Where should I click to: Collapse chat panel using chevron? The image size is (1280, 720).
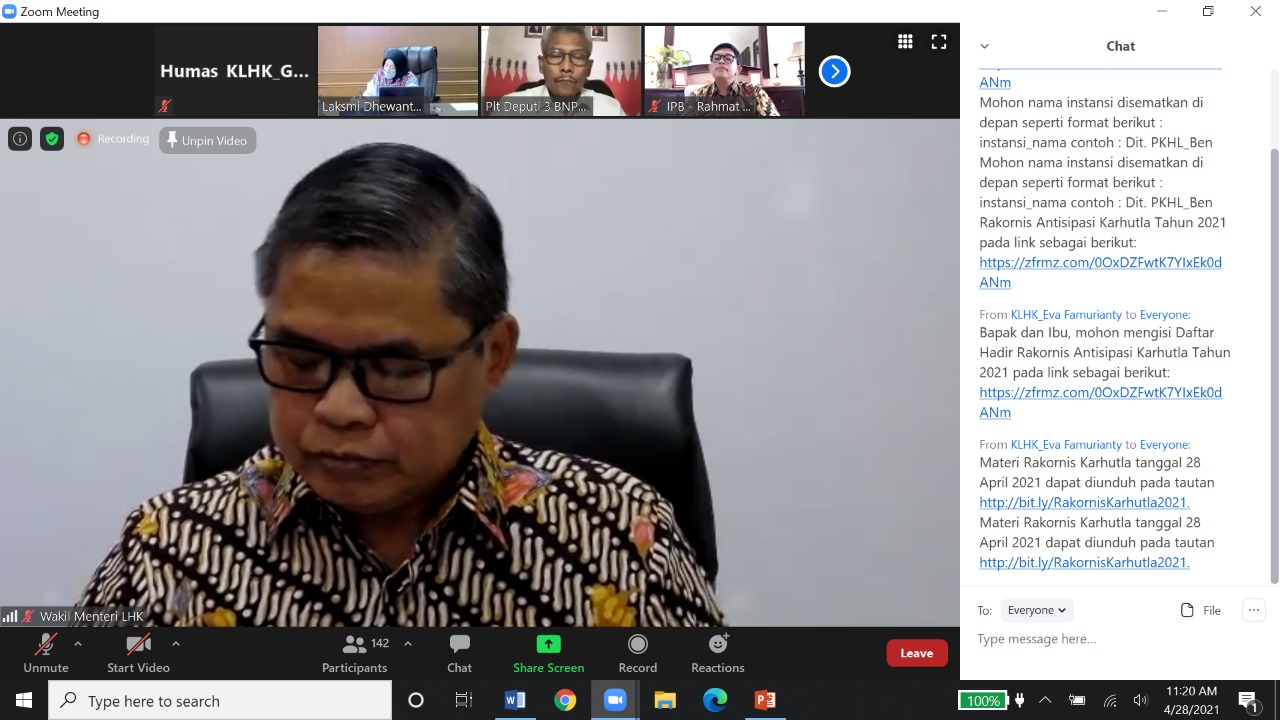[x=984, y=46]
